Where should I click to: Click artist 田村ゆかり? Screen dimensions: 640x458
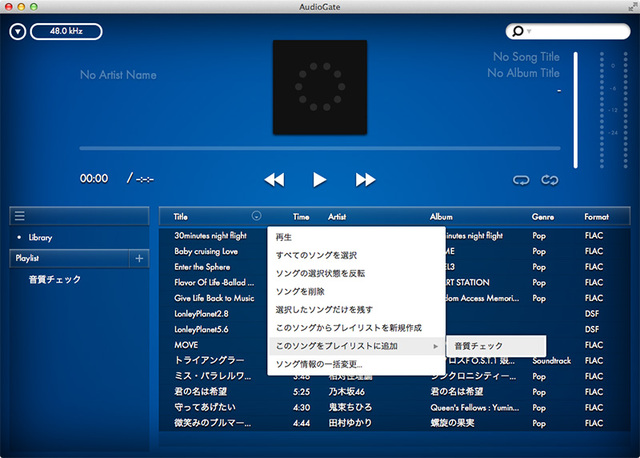pyautogui.click(x=350, y=423)
